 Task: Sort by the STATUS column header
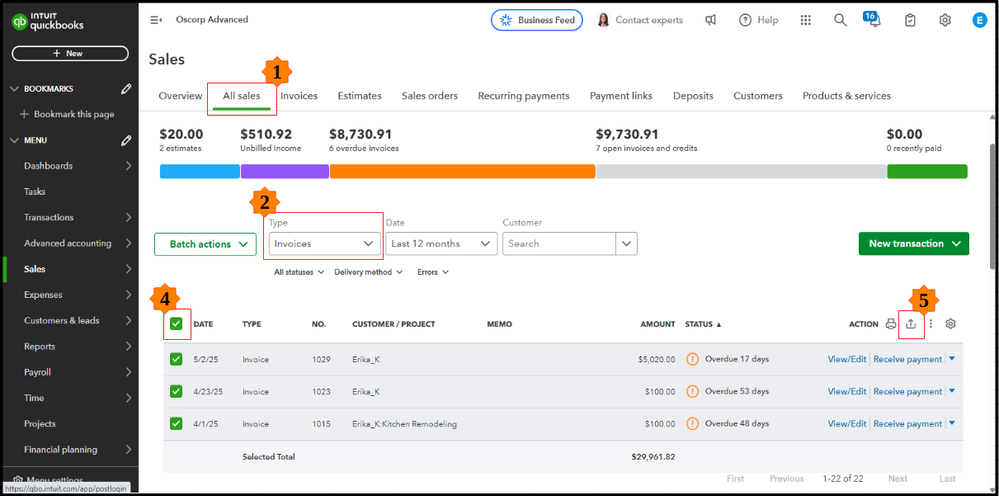(x=703, y=324)
